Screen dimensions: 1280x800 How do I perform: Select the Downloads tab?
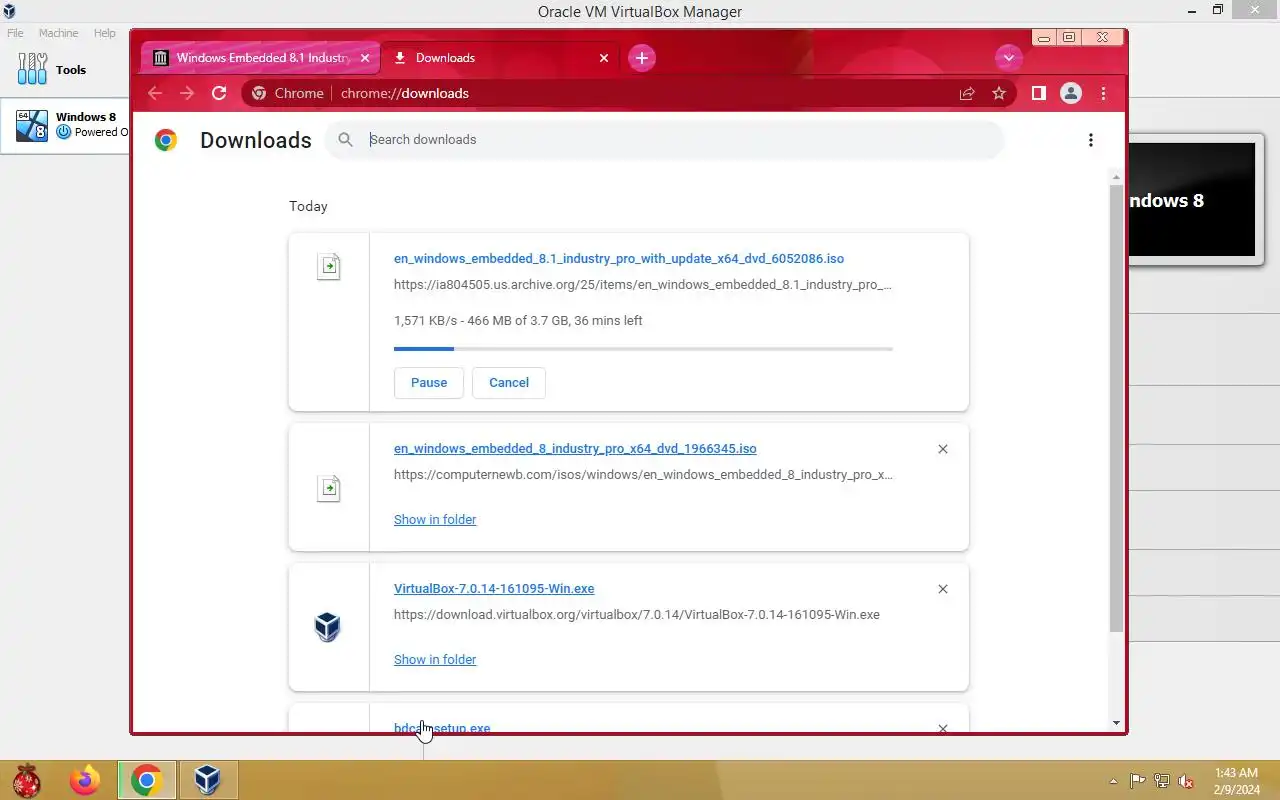pos(500,58)
